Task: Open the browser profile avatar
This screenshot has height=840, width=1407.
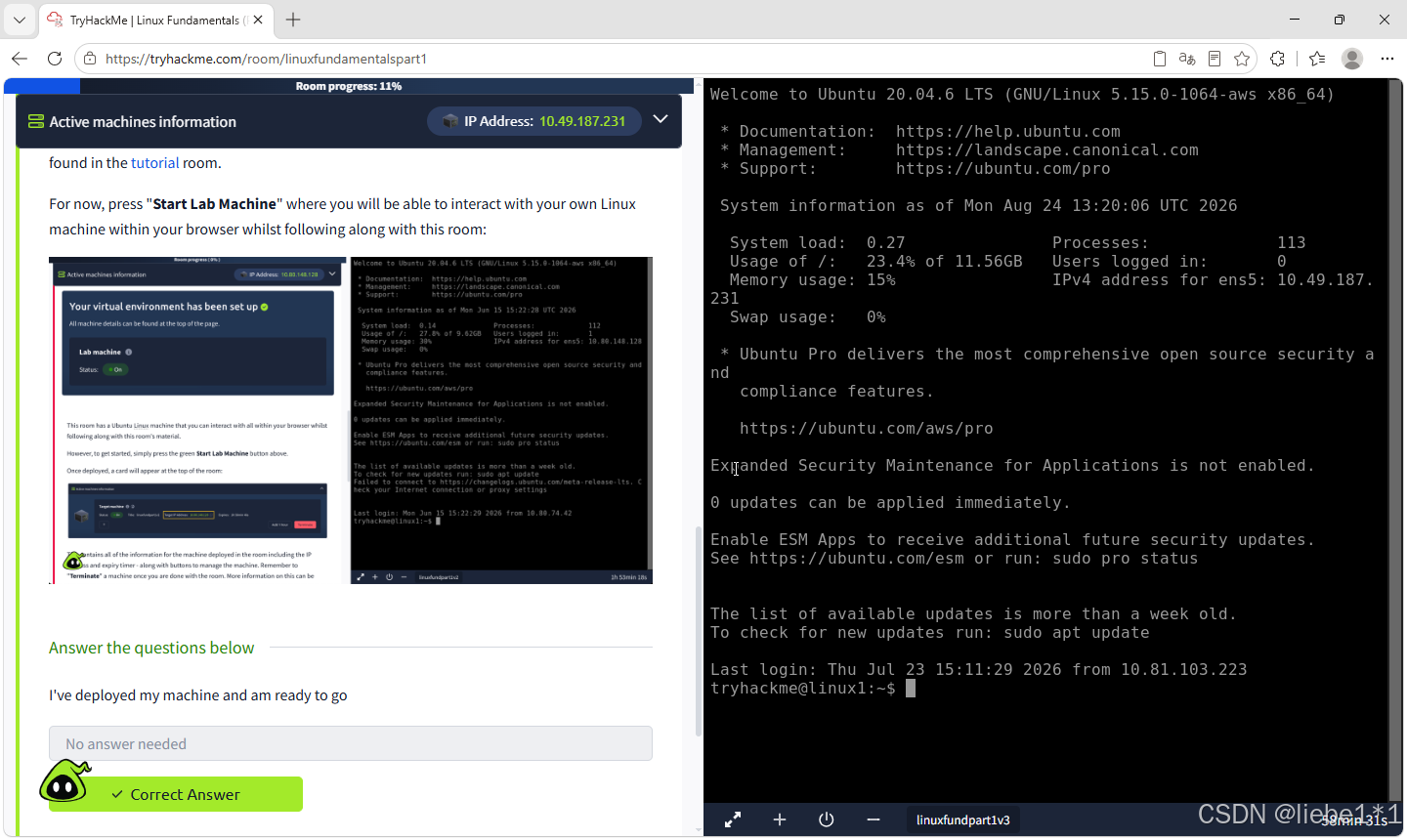Action: pos(1352,59)
